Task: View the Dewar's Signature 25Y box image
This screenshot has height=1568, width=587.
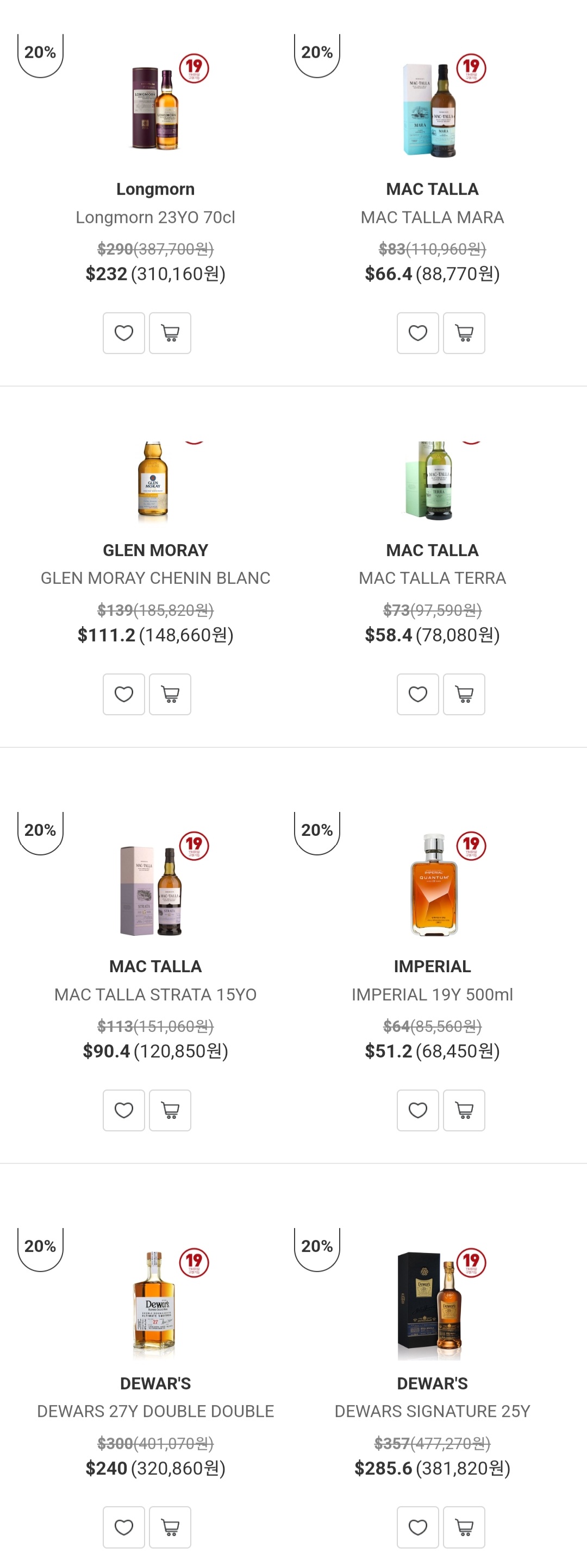Action: 430,1306
